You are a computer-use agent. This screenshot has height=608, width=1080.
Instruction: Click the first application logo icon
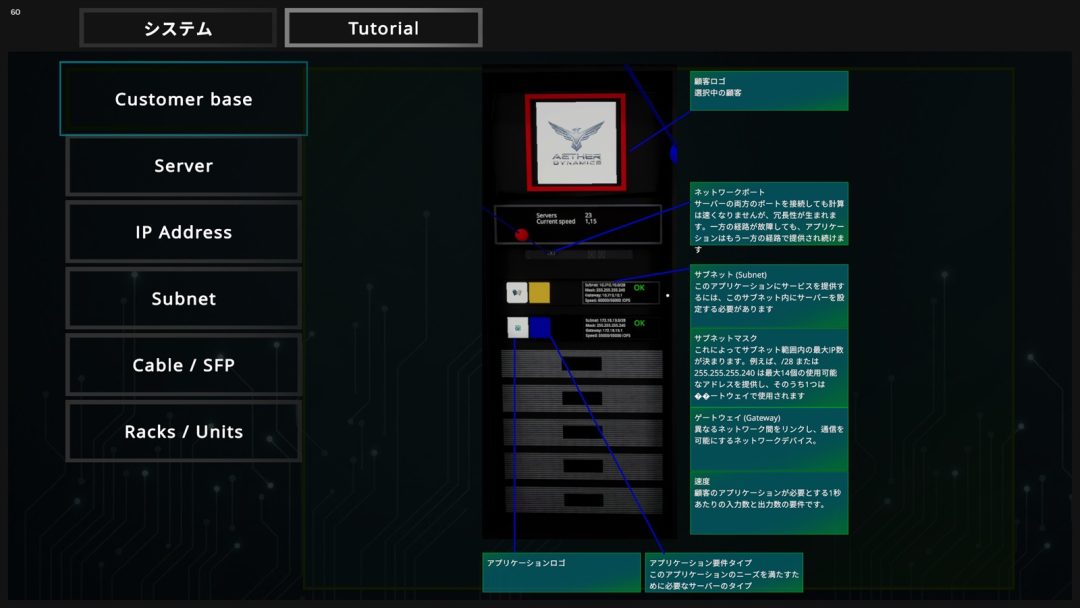point(517,292)
